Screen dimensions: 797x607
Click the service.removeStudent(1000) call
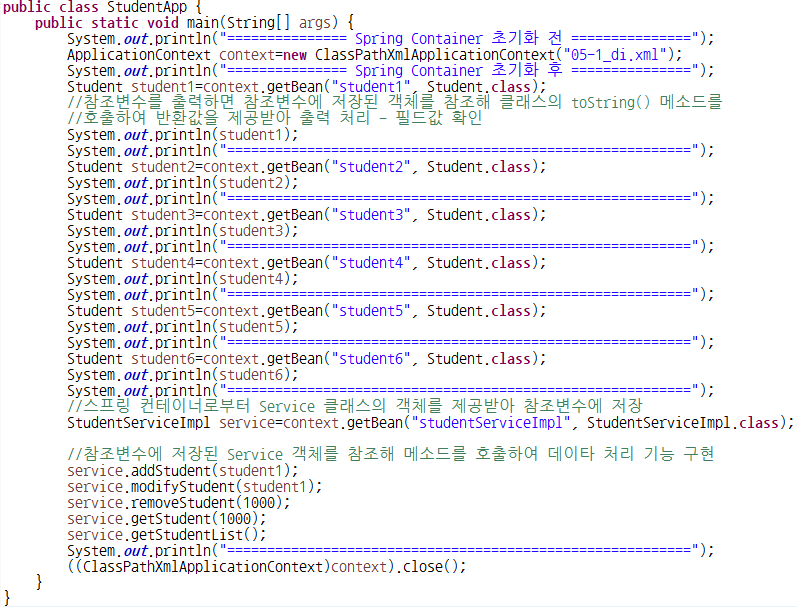pyautogui.click(x=178, y=503)
